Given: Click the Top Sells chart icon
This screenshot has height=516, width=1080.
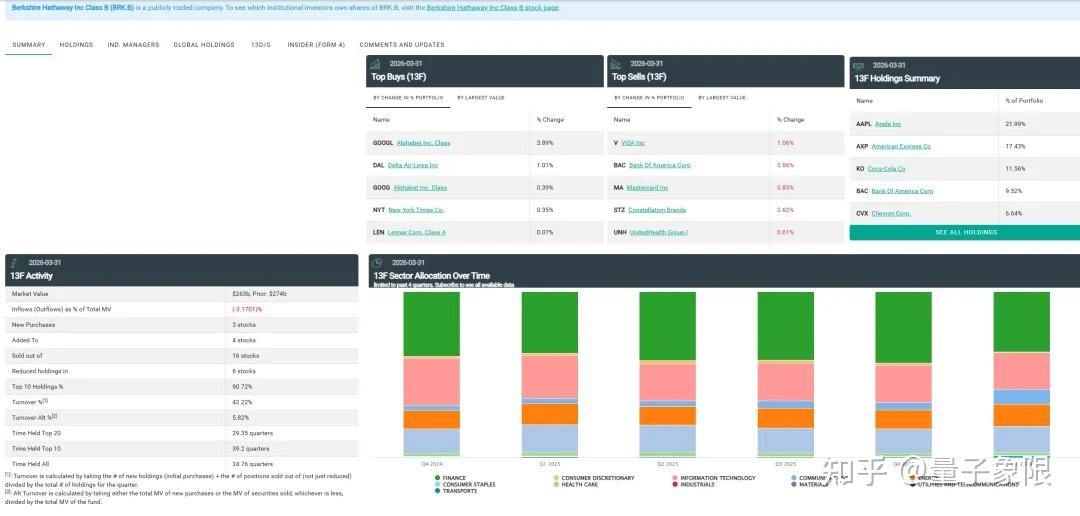Looking at the screenshot, I should [616, 64].
